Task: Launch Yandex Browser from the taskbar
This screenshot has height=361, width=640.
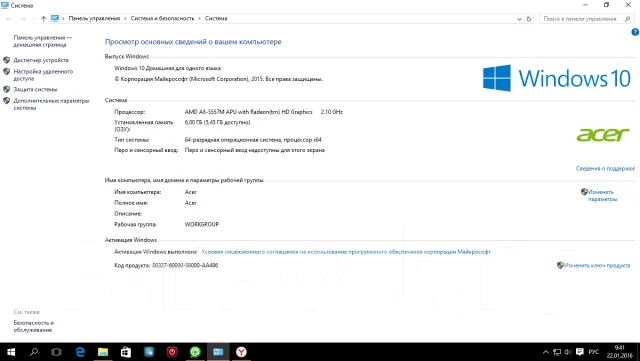Action: pos(241,352)
